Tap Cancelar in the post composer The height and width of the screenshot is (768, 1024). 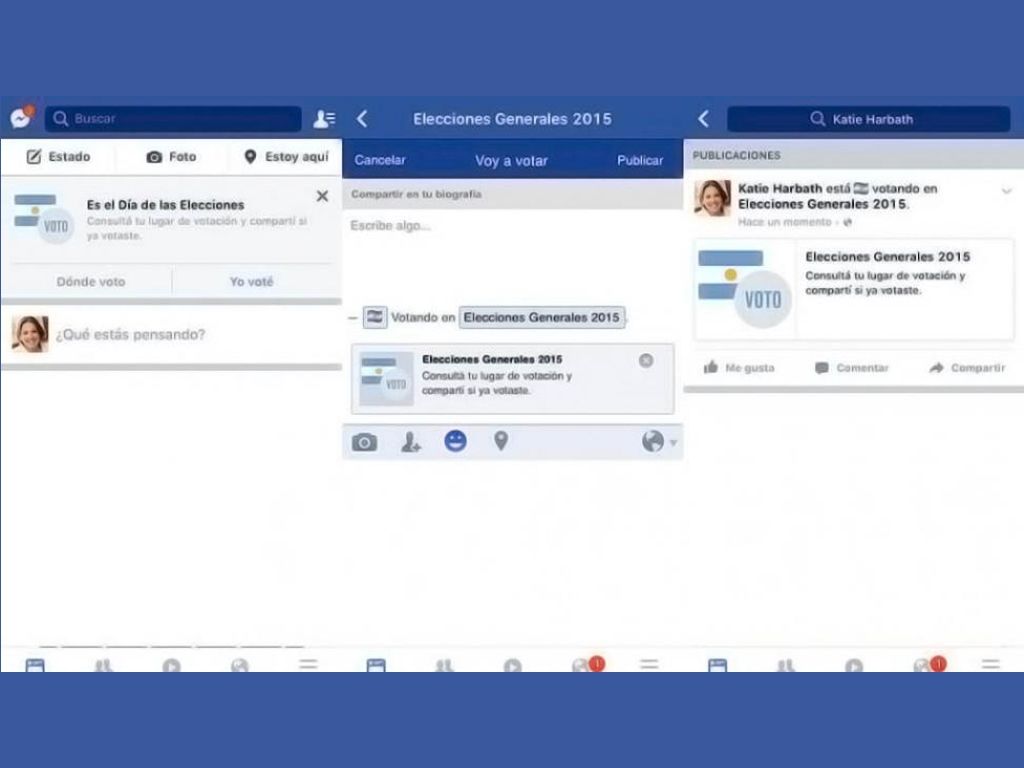tap(379, 160)
